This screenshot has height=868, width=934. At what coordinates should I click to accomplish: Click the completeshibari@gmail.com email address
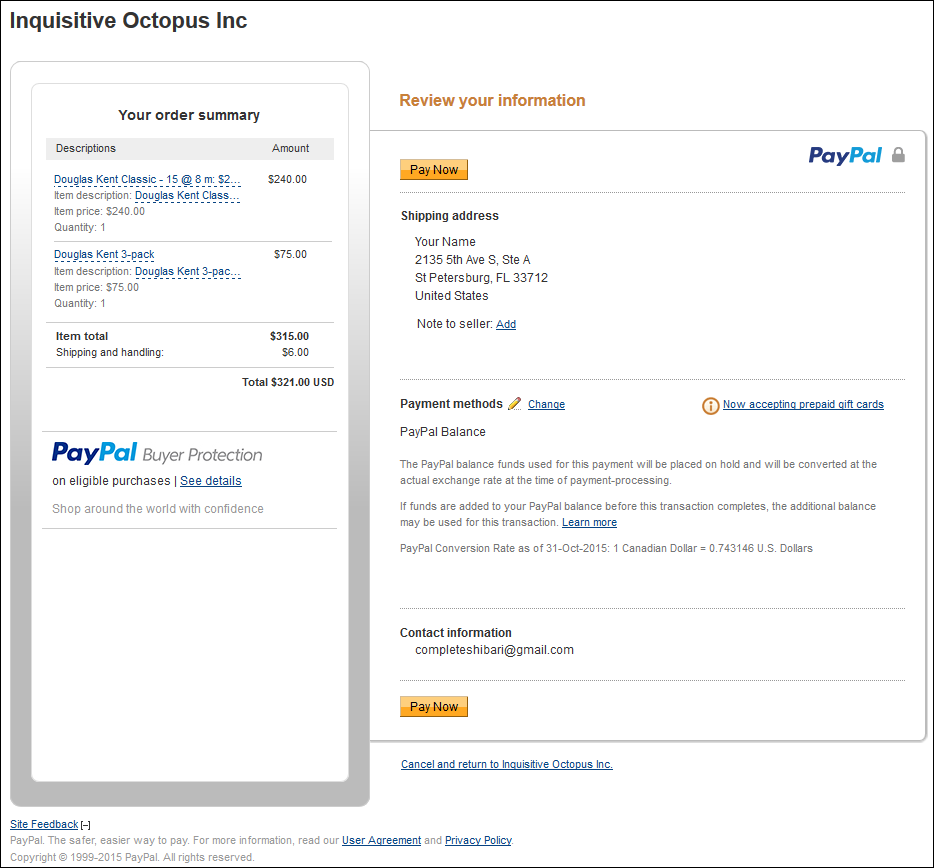point(494,650)
